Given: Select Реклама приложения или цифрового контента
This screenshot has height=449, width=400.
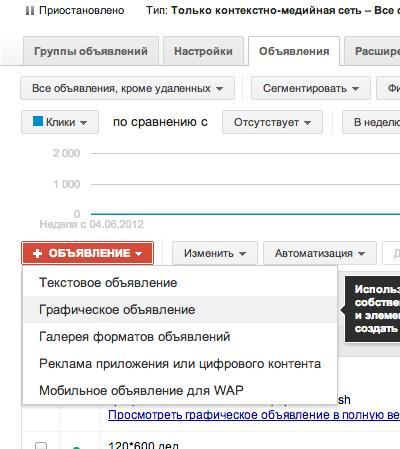Looking at the screenshot, I should pyautogui.click(x=180, y=364).
